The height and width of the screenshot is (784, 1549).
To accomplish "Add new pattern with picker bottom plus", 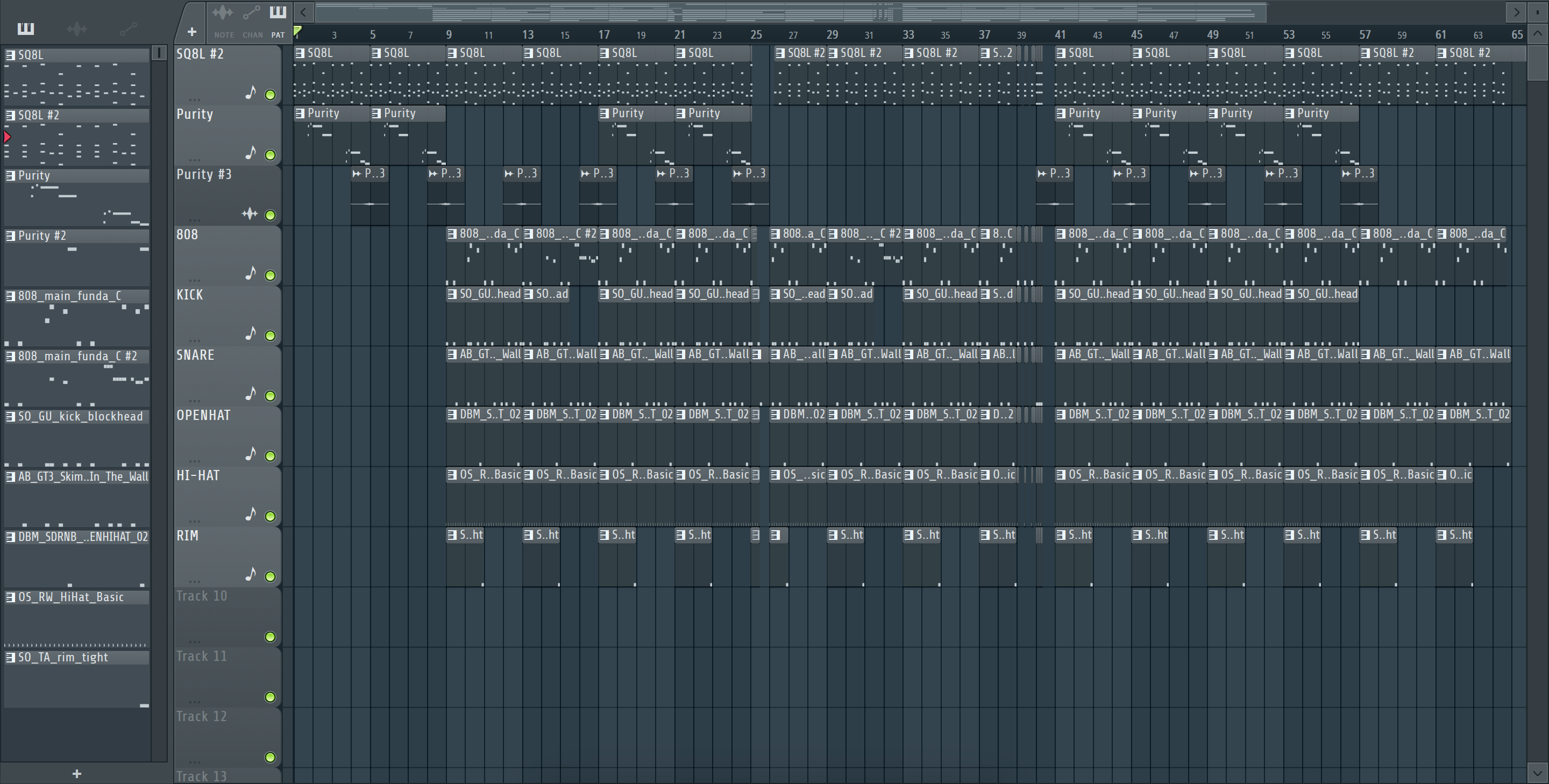I will click(x=77, y=774).
